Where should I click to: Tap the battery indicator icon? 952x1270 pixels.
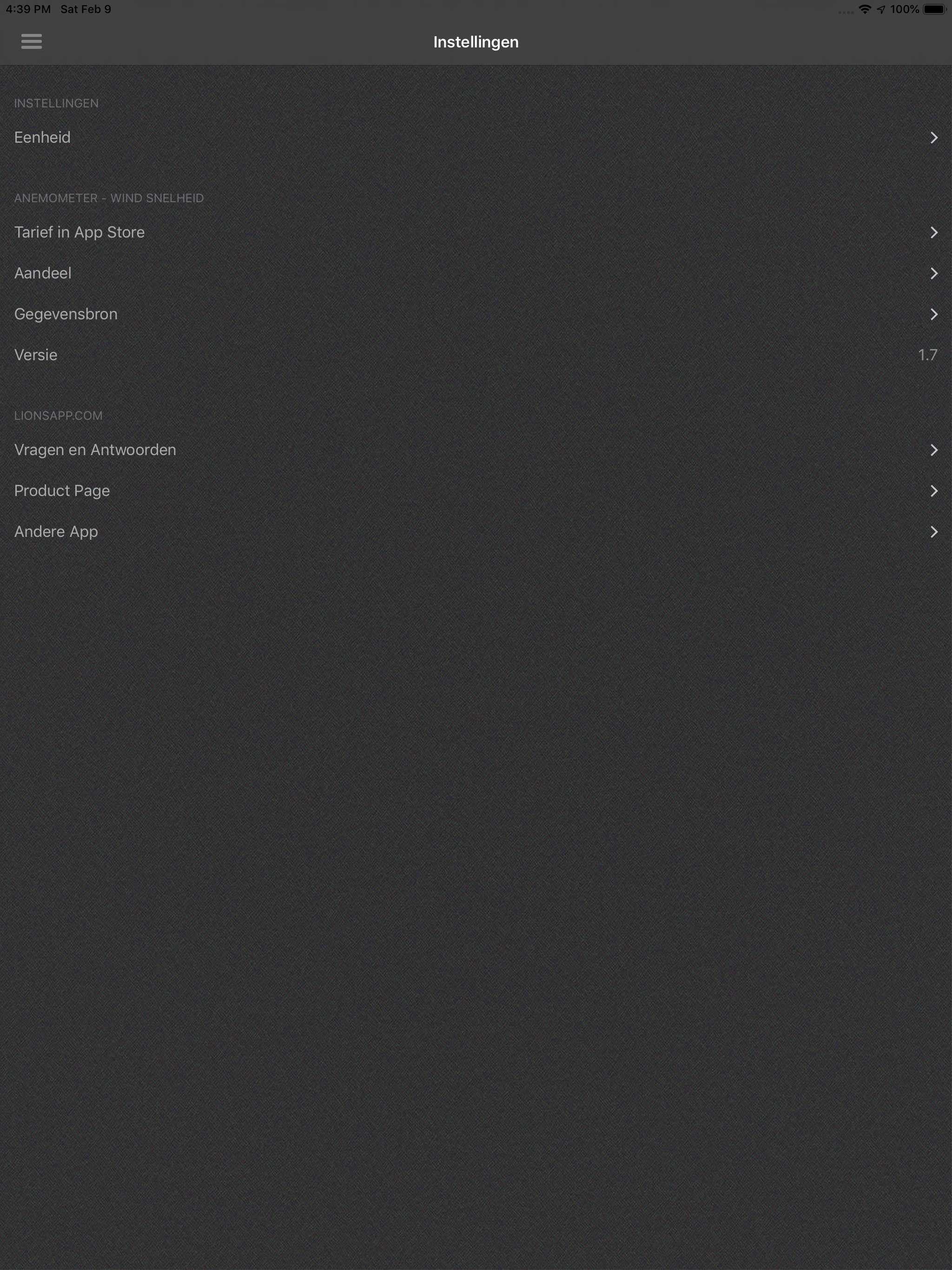click(x=934, y=9)
